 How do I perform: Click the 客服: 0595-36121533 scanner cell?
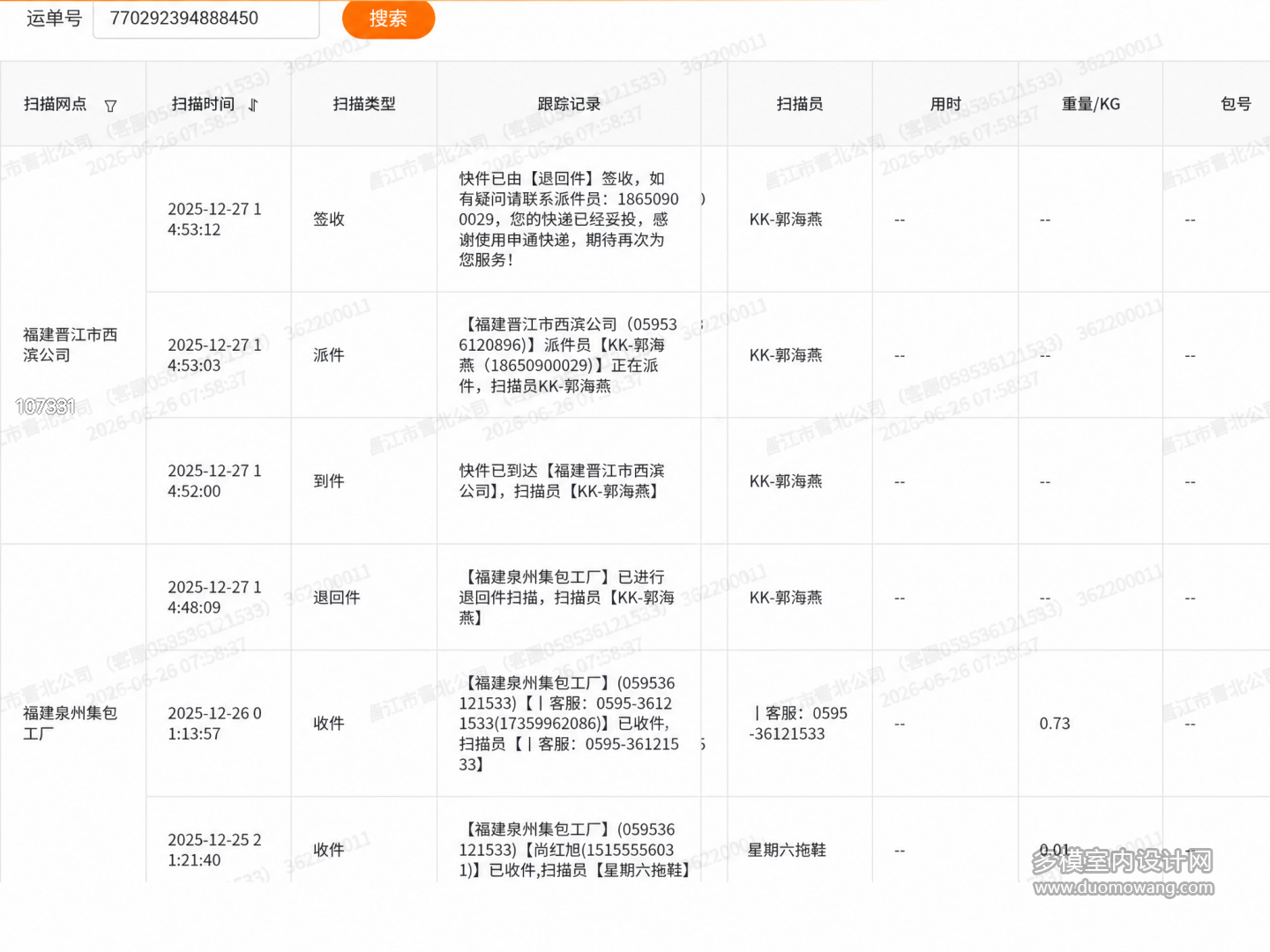pyautogui.click(x=798, y=724)
